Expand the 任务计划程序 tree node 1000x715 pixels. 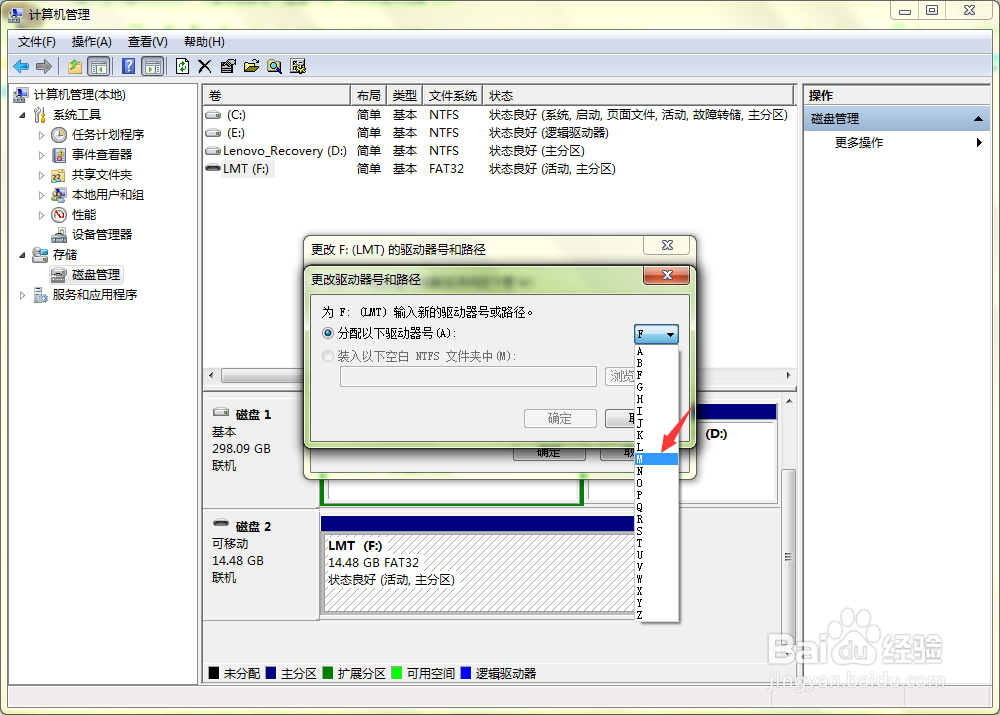click(41, 135)
